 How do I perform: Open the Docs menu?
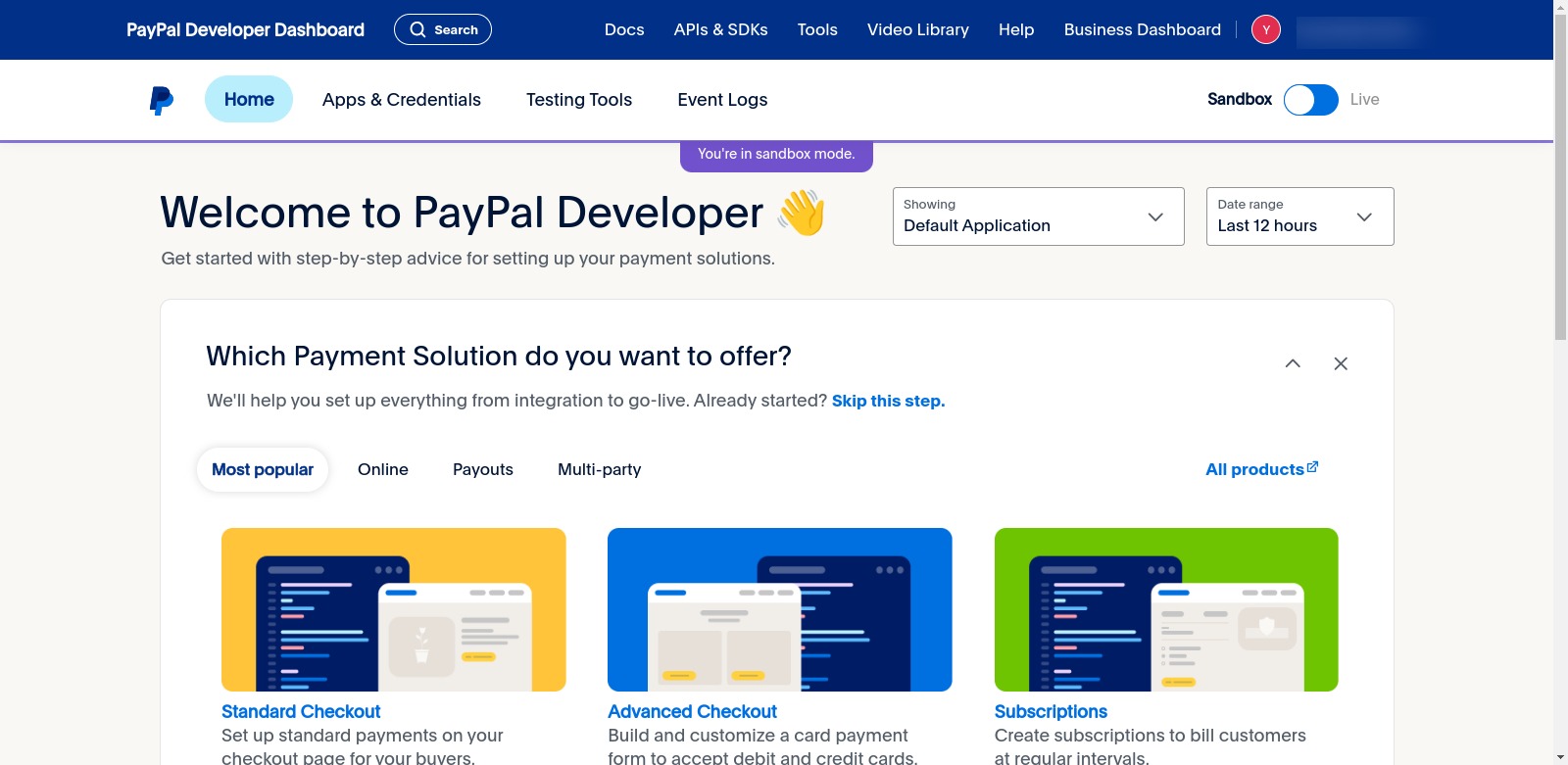pos(624,29)
